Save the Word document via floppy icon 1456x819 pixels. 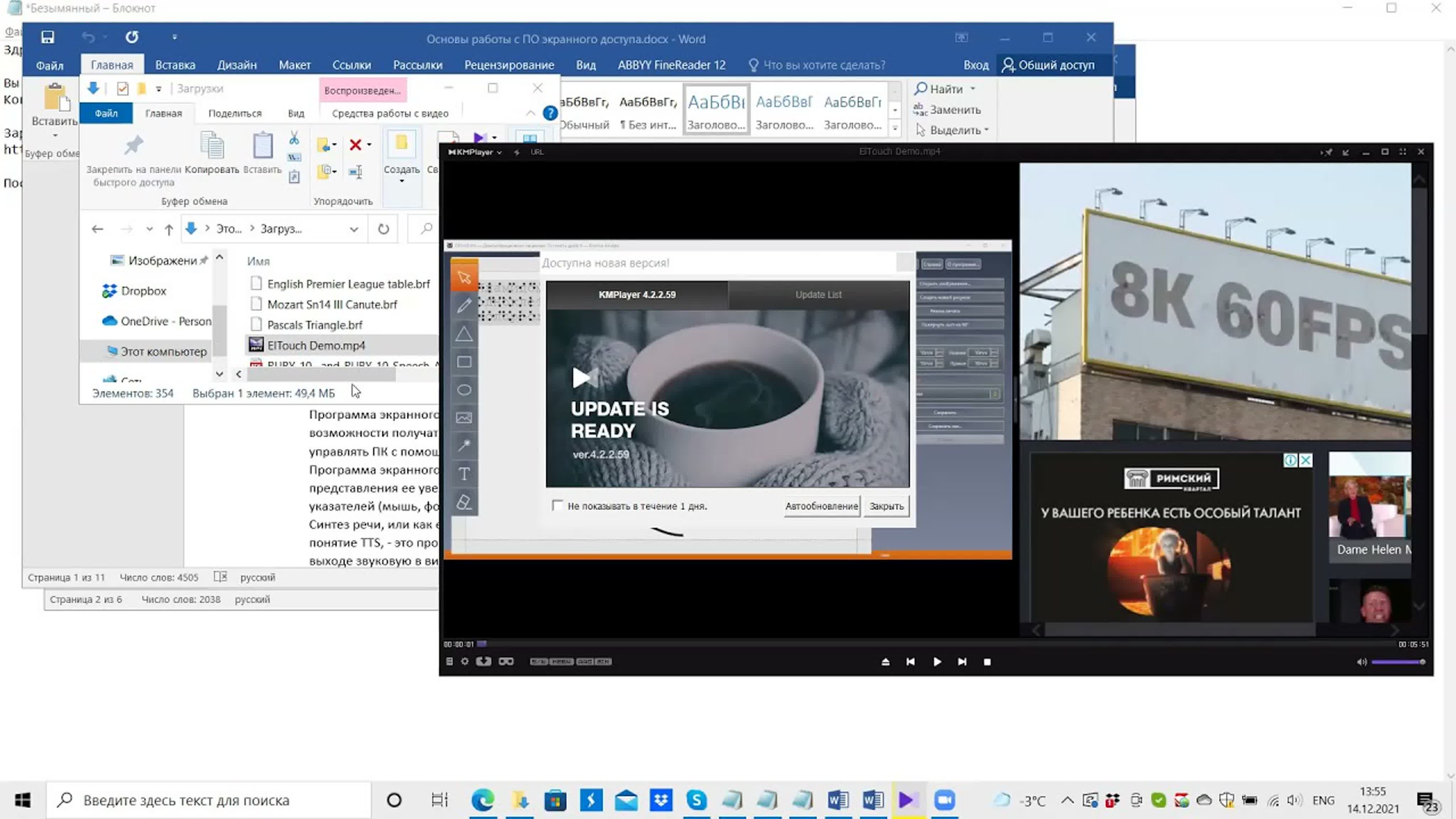pyautogui.click(x=48, y=37)
